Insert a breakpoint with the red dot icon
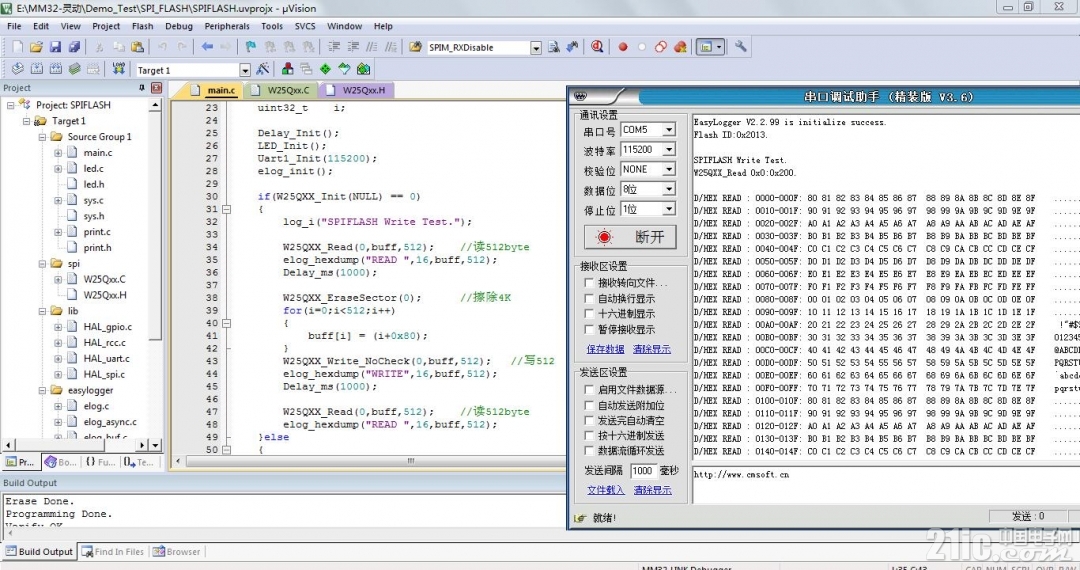1080x570 pixels. [x=623, y=47]
